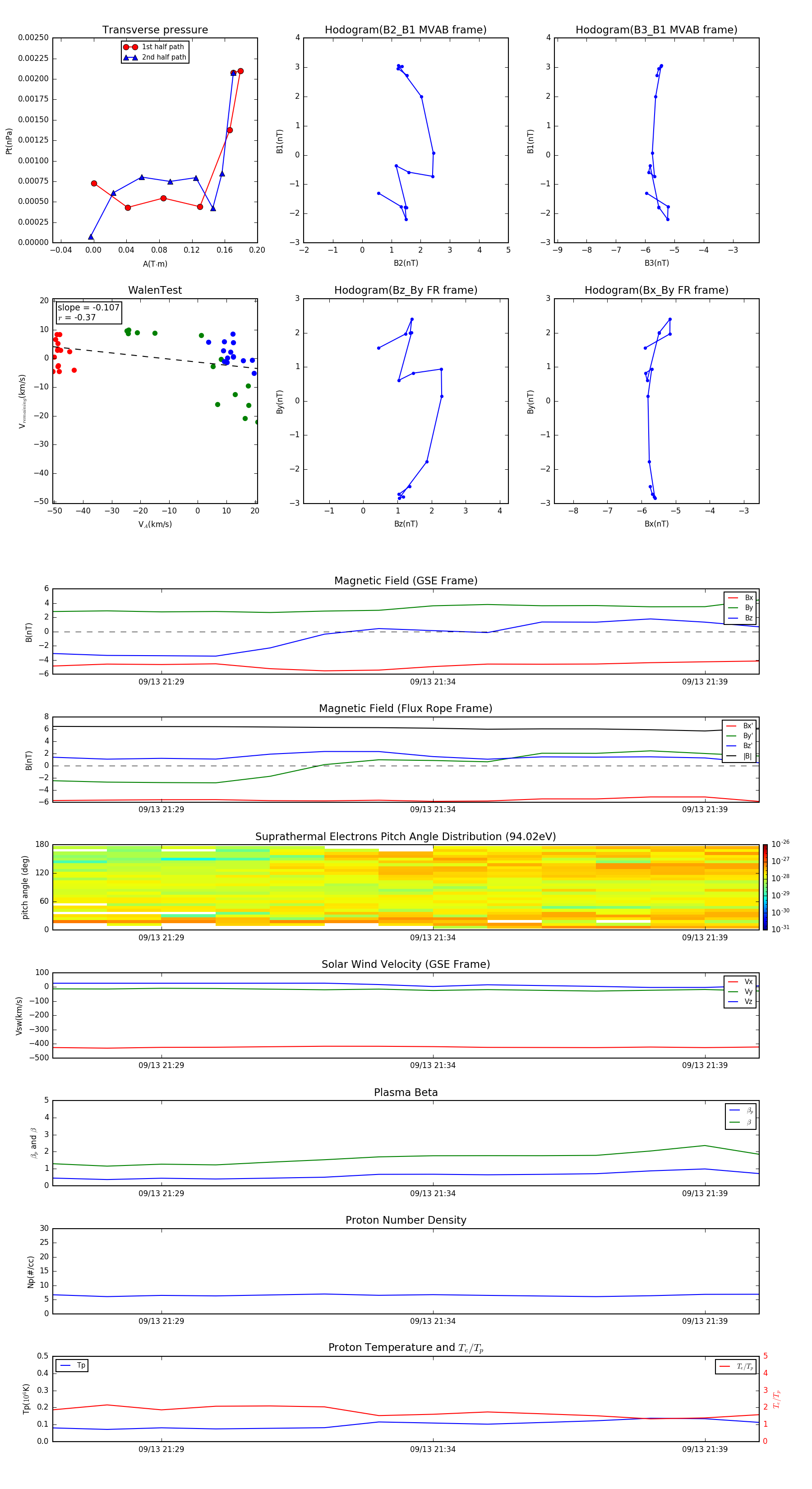Select the Bx legend entry in GSE magnetic field
812x1489 pixels.
click(x=740, y=598)
